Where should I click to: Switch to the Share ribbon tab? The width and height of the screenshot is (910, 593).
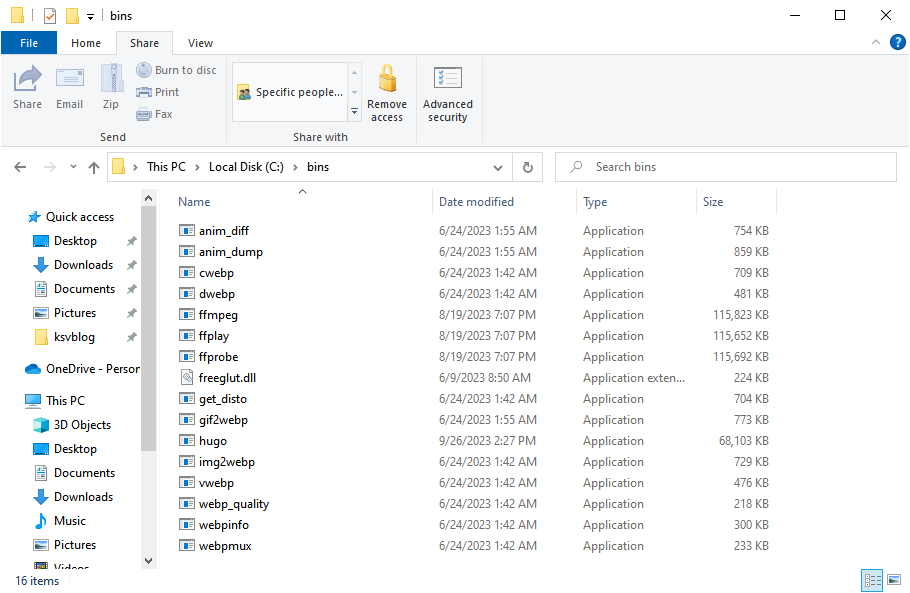click(x=145, y=43)
